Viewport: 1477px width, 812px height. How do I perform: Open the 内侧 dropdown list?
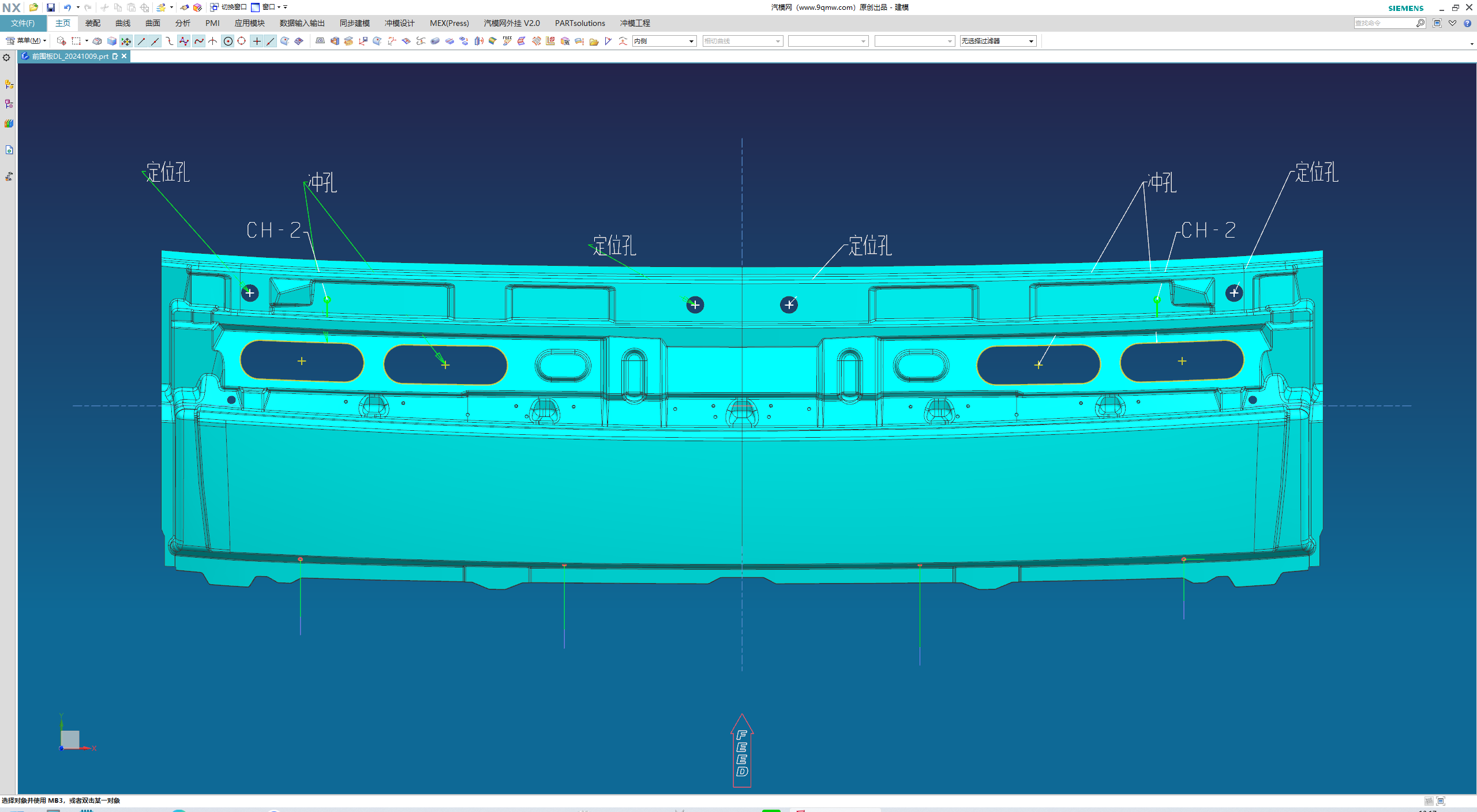(x=691, y=41)
